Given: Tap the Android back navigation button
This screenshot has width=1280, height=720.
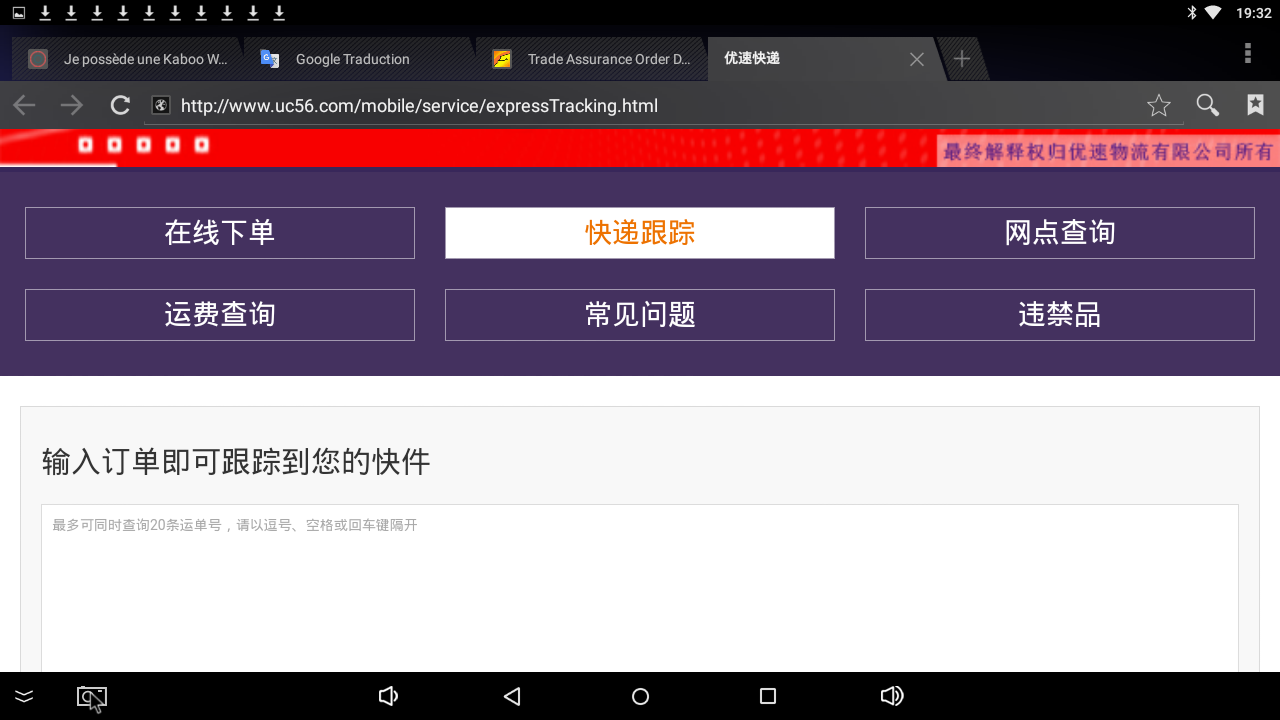Looking at the screenshot, I should pyautogui.click(x=512, y=696).
